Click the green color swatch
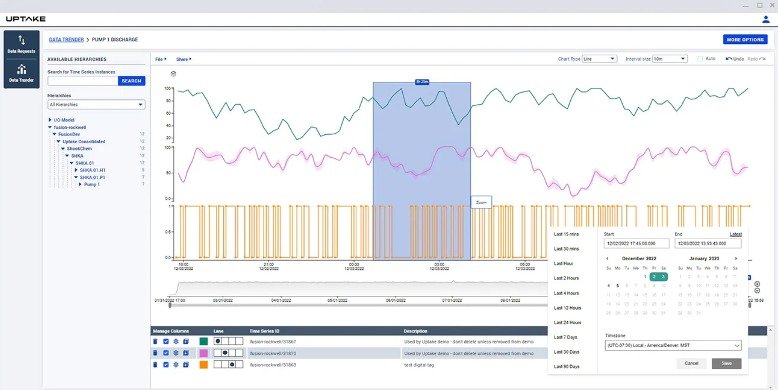Viewport: 778px width, 390px height. pyautogui.click(x=203, y=341)
